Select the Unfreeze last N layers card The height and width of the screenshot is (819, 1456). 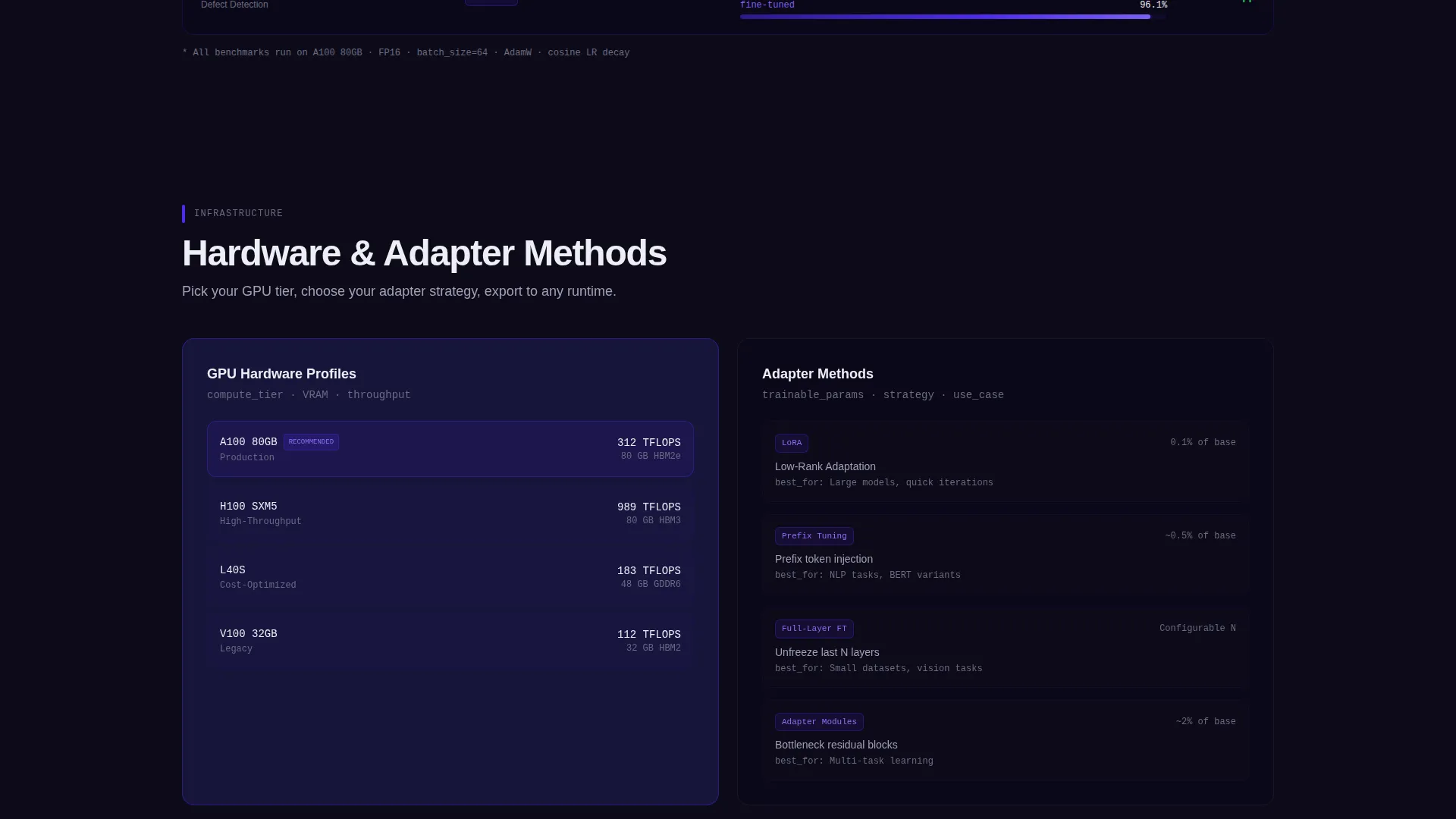1005,647
